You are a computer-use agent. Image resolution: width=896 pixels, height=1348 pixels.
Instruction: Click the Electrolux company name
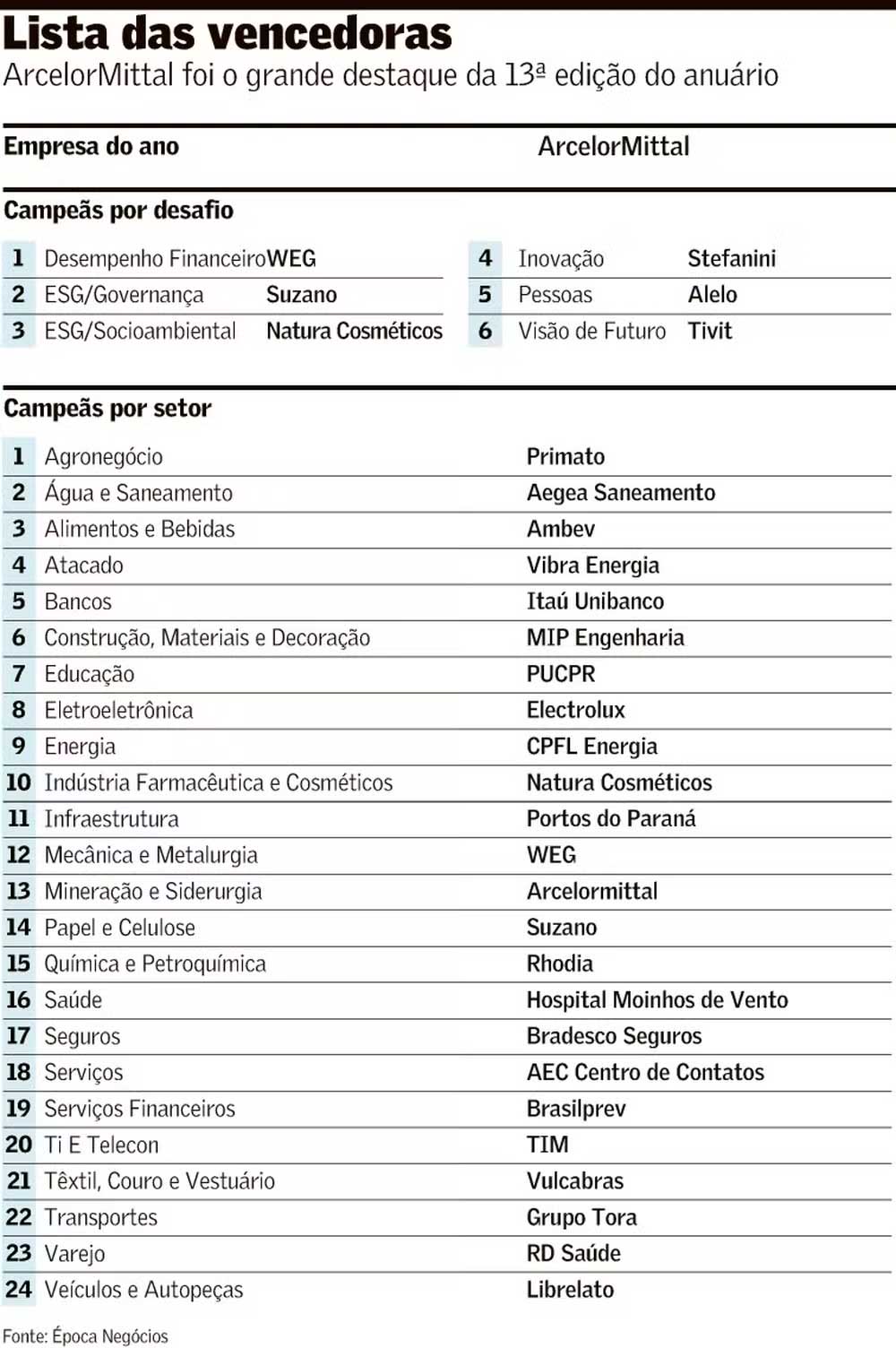[575, 711]
